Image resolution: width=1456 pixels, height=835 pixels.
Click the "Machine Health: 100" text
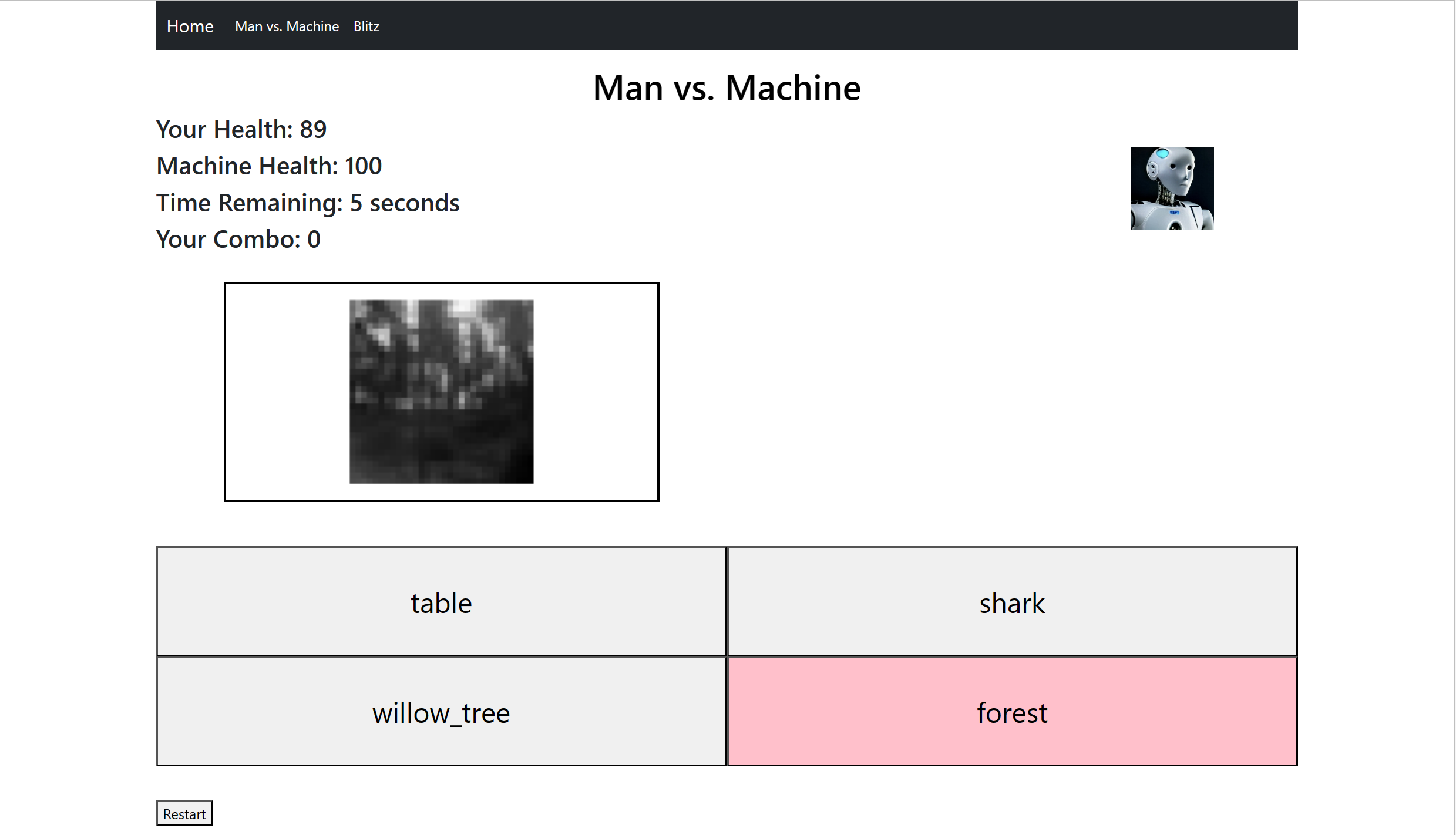click(x=268, y=166)
